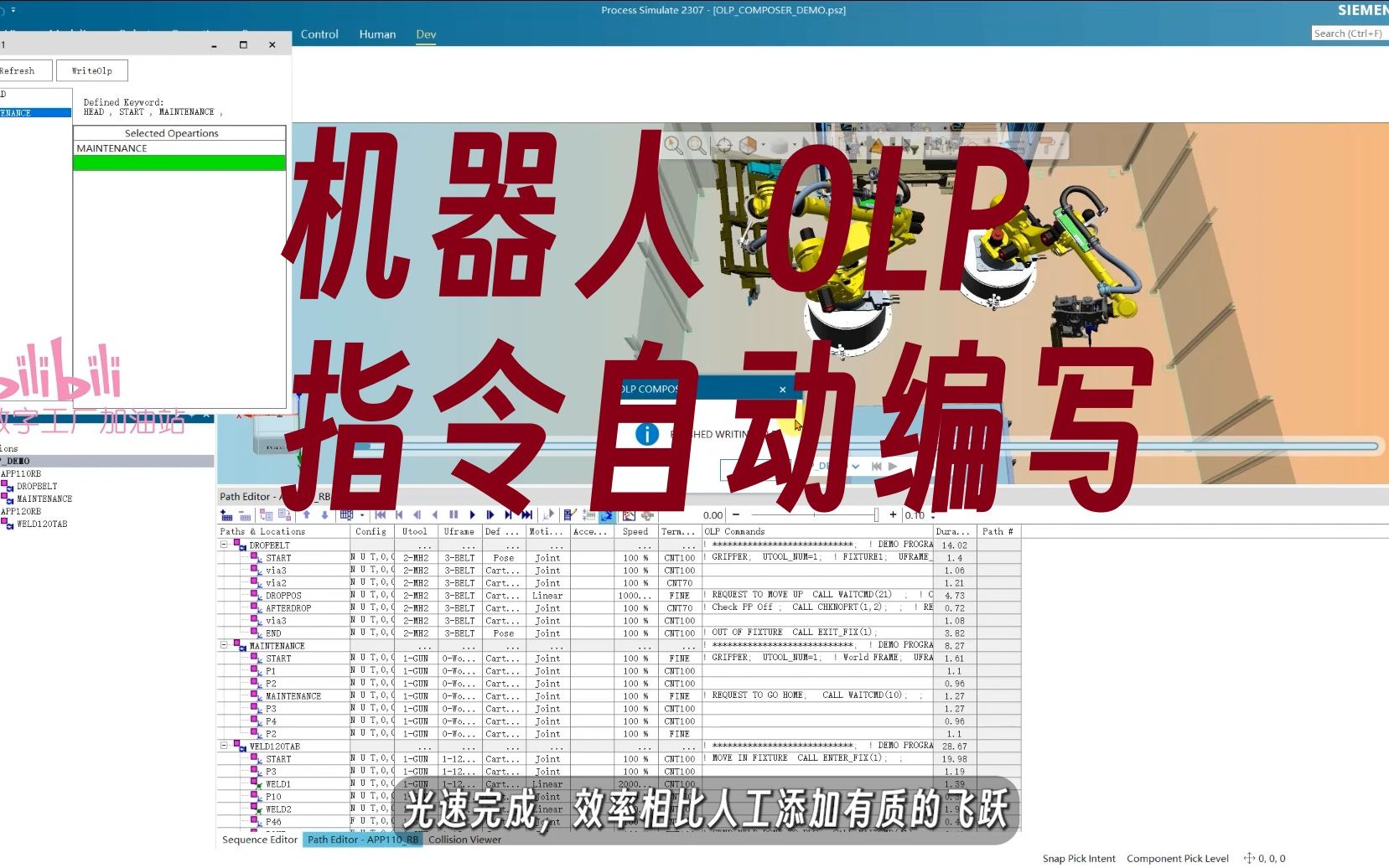Click the settings list icon in Path Editor toolbar

tap(588, 515)
